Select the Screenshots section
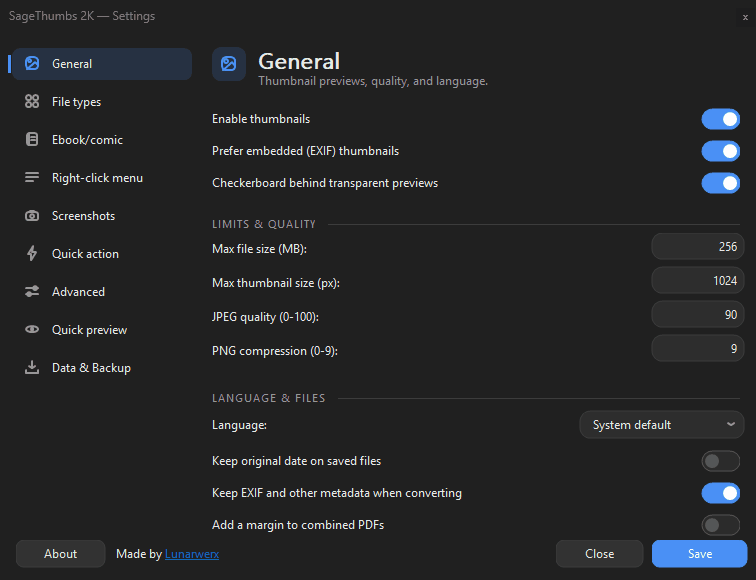The height and width of the screenshot is (580, 756). click(102, 216)
